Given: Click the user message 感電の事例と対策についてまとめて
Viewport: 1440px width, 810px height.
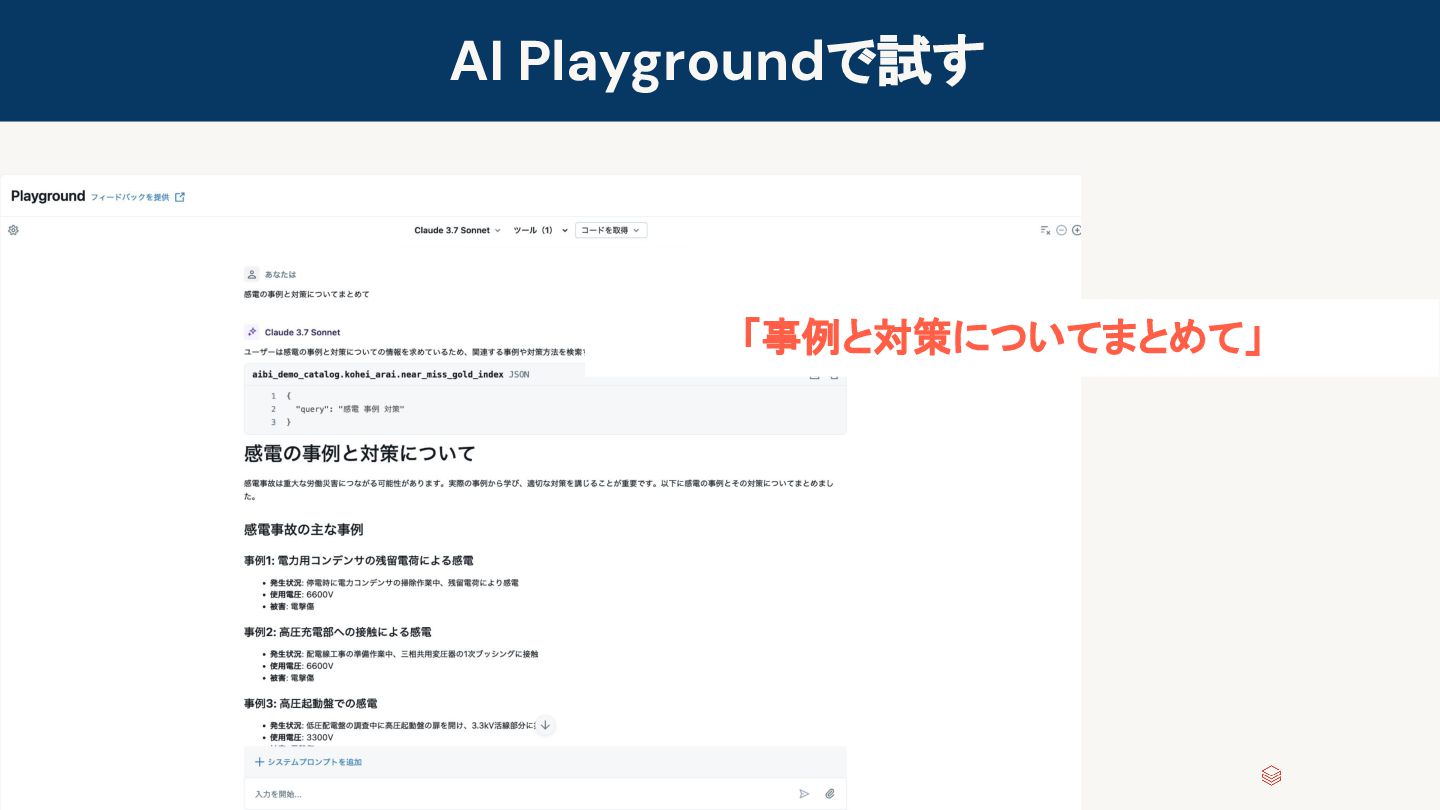Looking at the screenshot, I should (307, 295).
